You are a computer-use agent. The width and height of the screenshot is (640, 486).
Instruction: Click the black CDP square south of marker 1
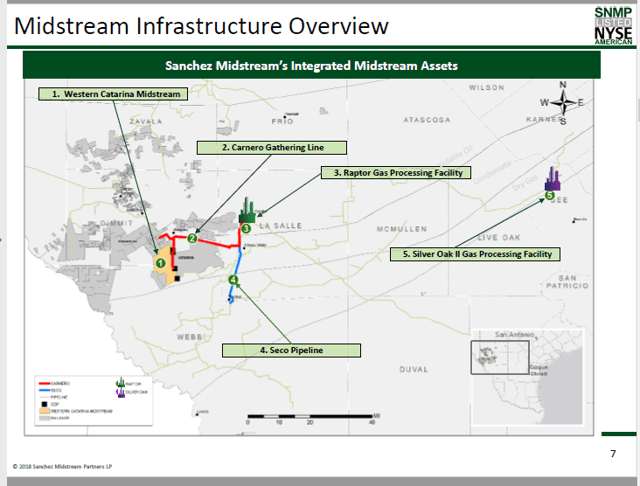tap(177, 279)
